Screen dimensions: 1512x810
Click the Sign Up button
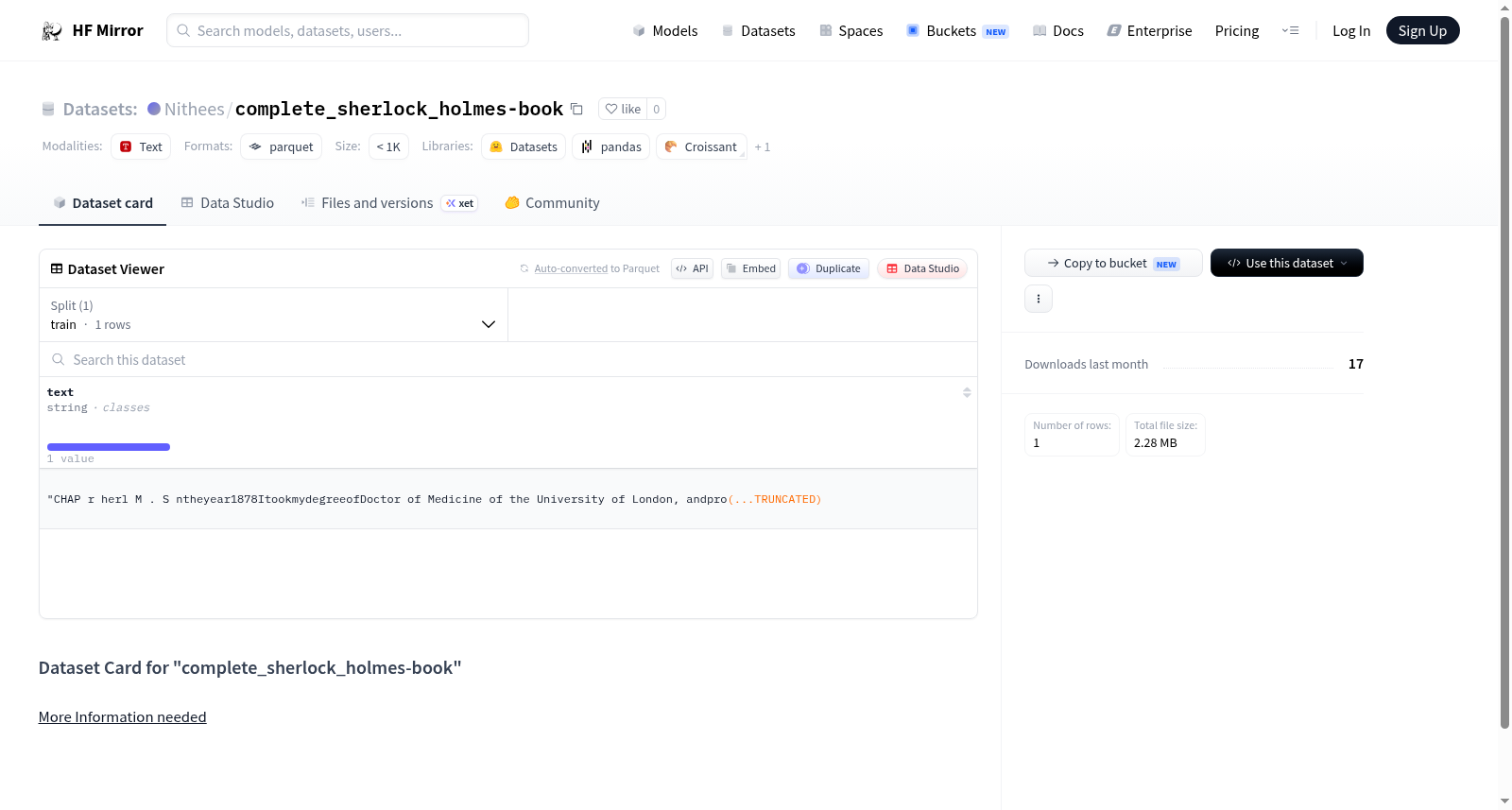(x=1423, y=30)
